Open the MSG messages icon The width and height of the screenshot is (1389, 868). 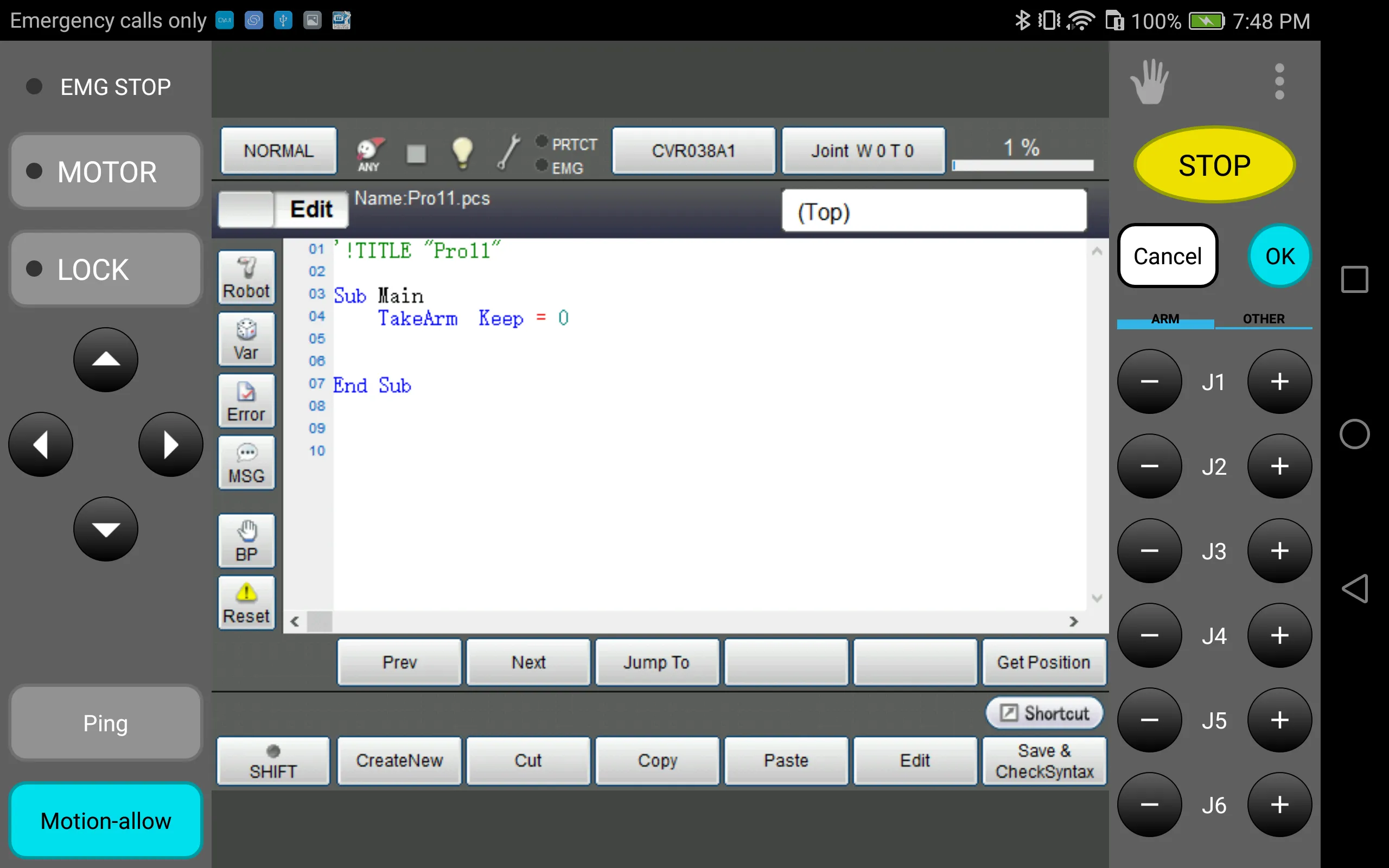246,463
